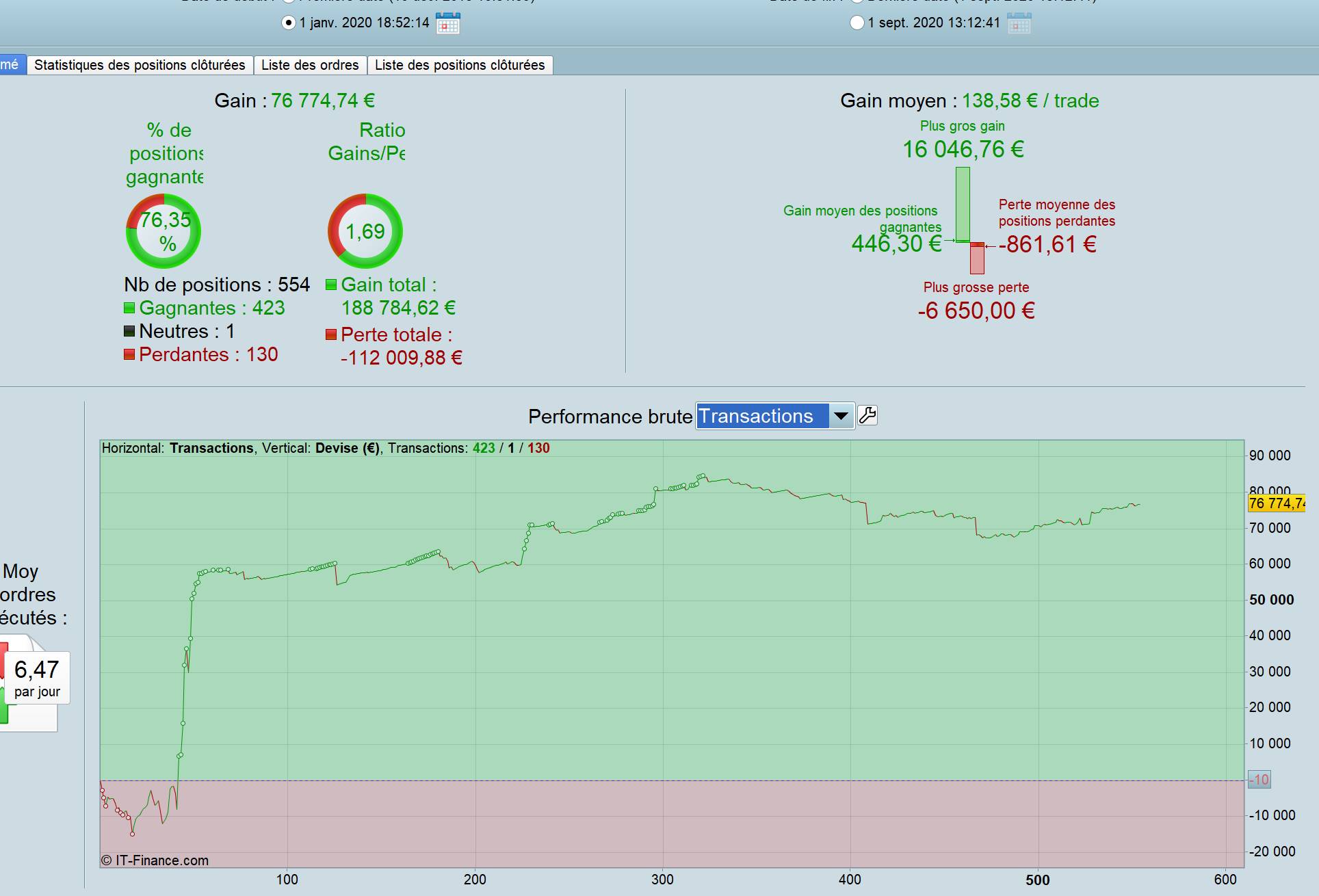
Task: Click the Gains/Pertes ratio donut chart
Action: pyautogui.click(x=365, y=231)
